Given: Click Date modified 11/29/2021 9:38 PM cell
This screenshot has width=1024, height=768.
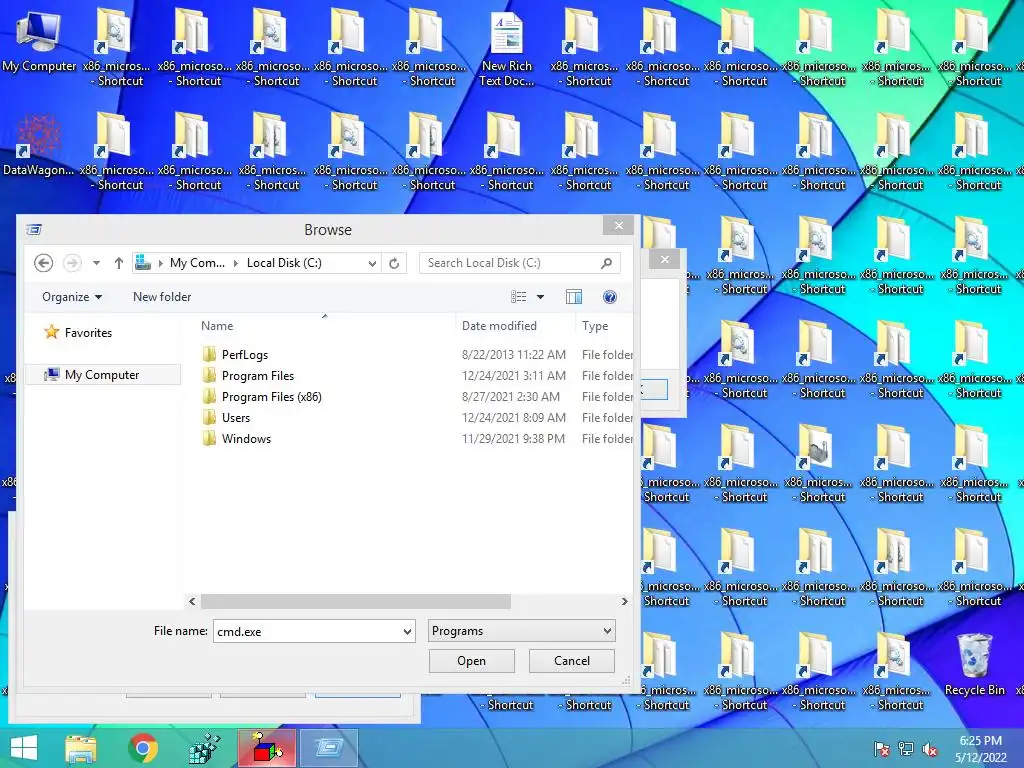Looking at the screenshot, I should tap(513, 438).
